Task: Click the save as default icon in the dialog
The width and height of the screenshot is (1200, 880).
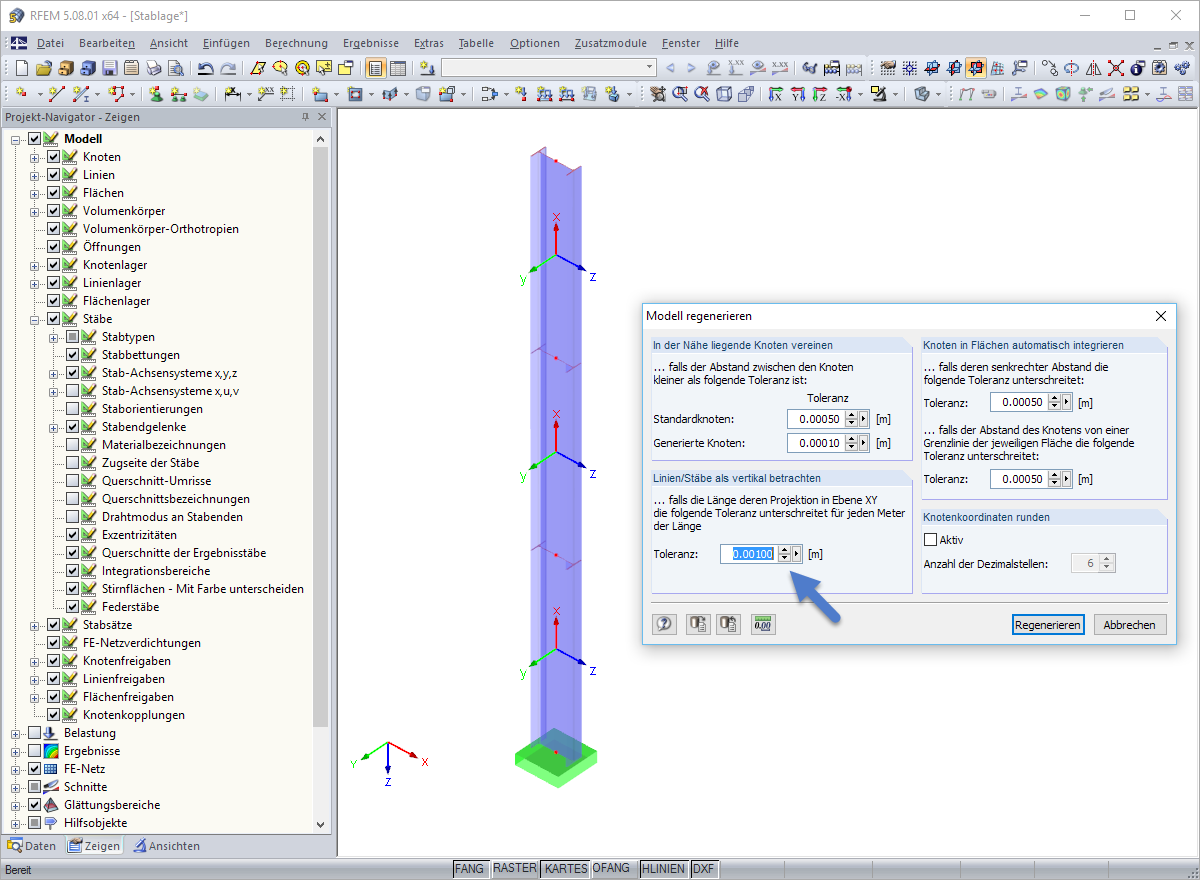Action: coord(730,624)
